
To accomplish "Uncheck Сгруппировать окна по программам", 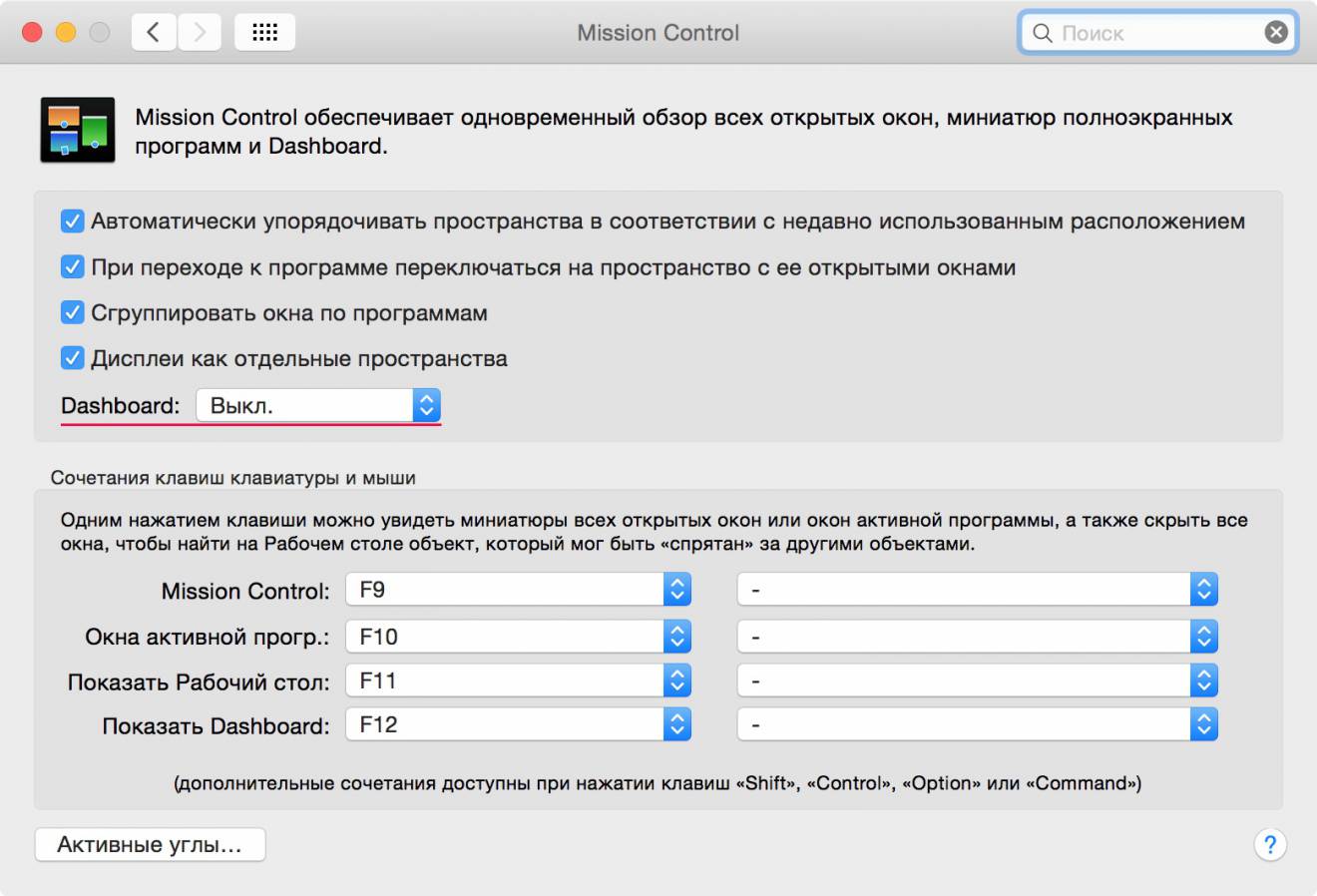I will [72, 312].
